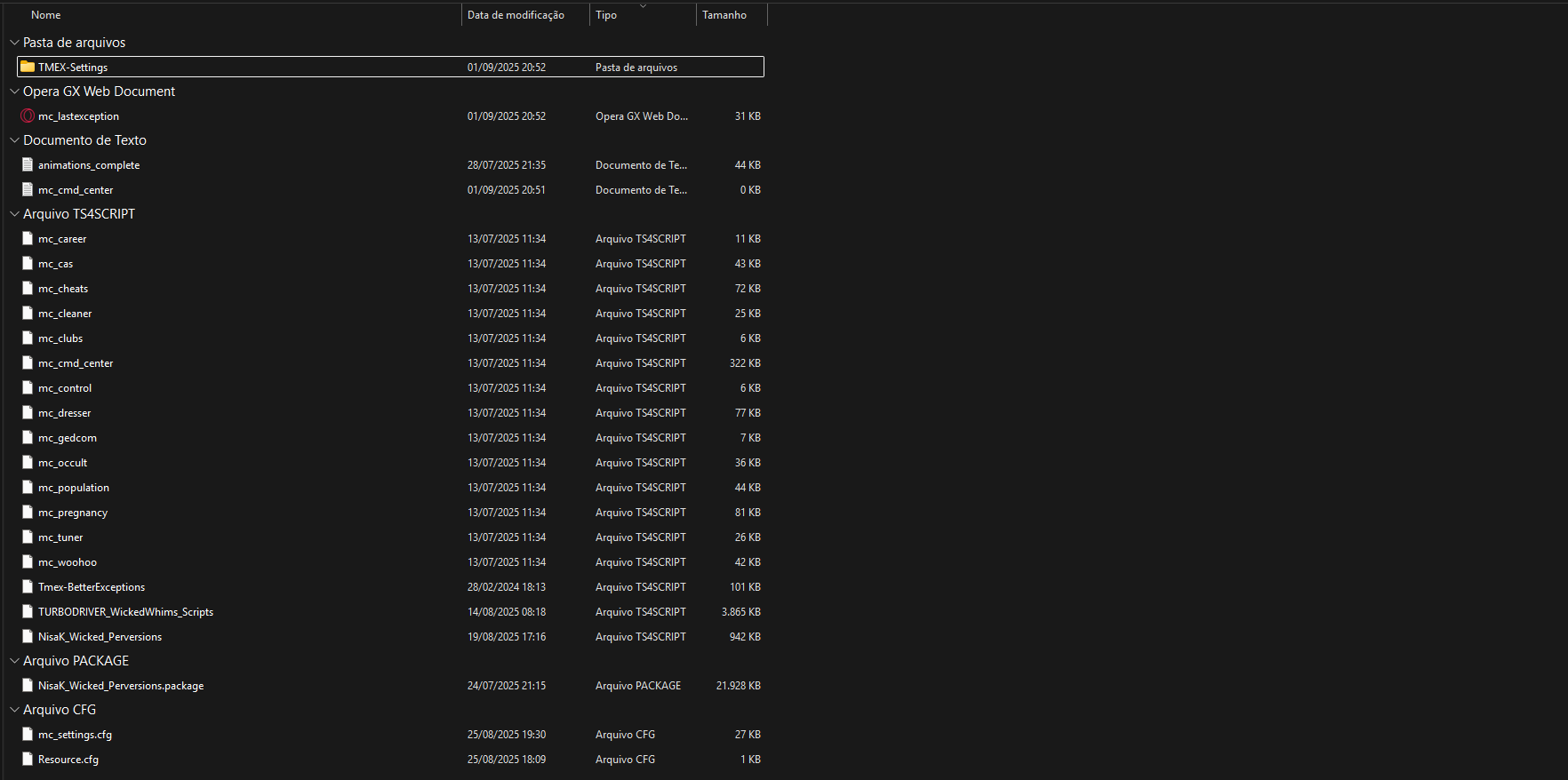The height and width of the screenshot is (780, 1568).
Task: Select the Resource.cfg file name
Action: pos(68,760)
